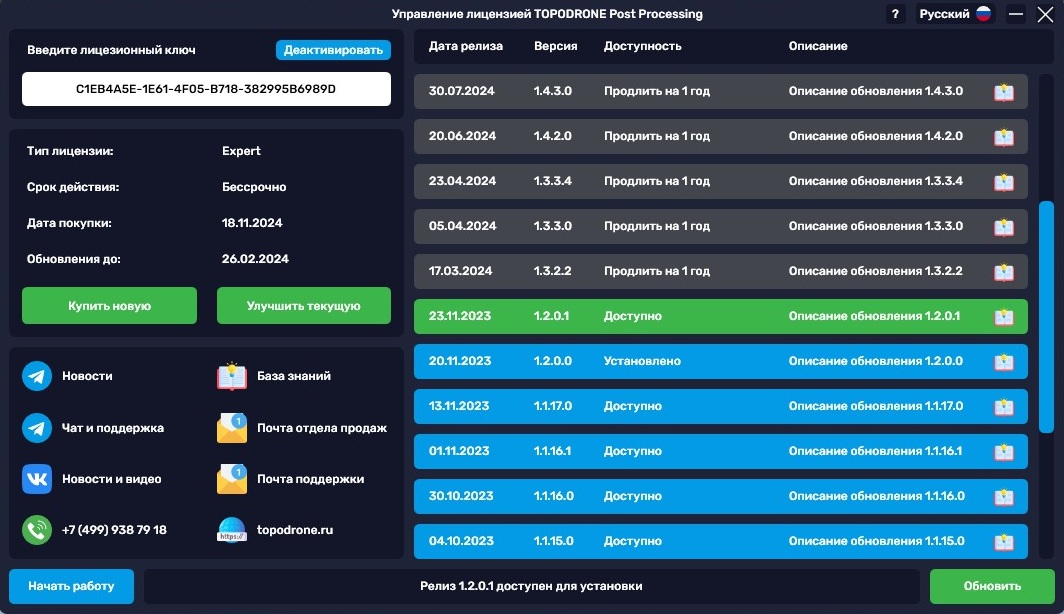Screen dimensions: 1064x614
Task: Open the description icon for update 1.1.16.0
Action: click(x=1004, y=497)
